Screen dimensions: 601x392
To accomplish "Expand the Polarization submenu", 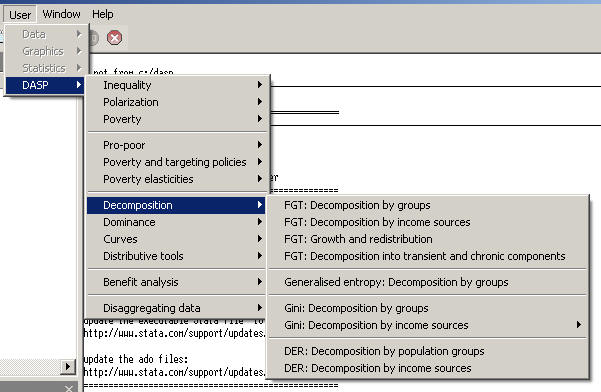I will [177, 102].
